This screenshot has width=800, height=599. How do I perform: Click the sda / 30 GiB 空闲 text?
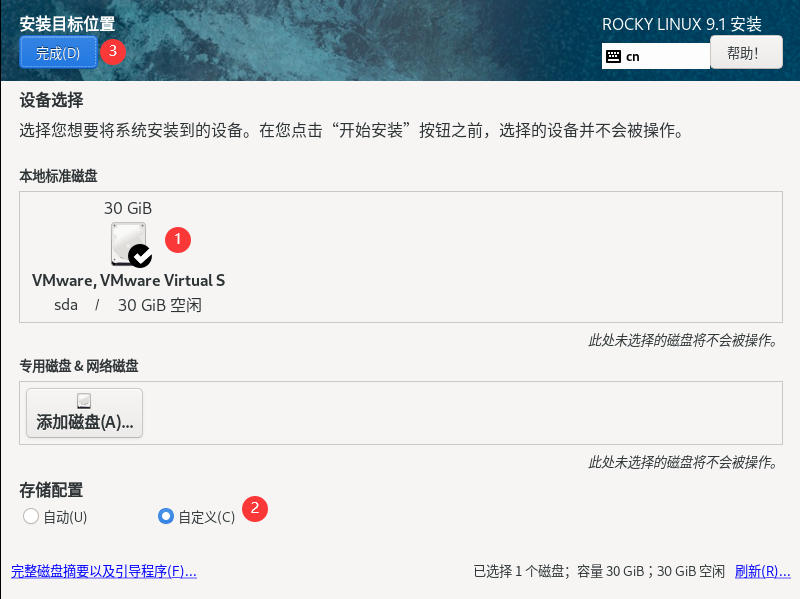pos(128,305)
